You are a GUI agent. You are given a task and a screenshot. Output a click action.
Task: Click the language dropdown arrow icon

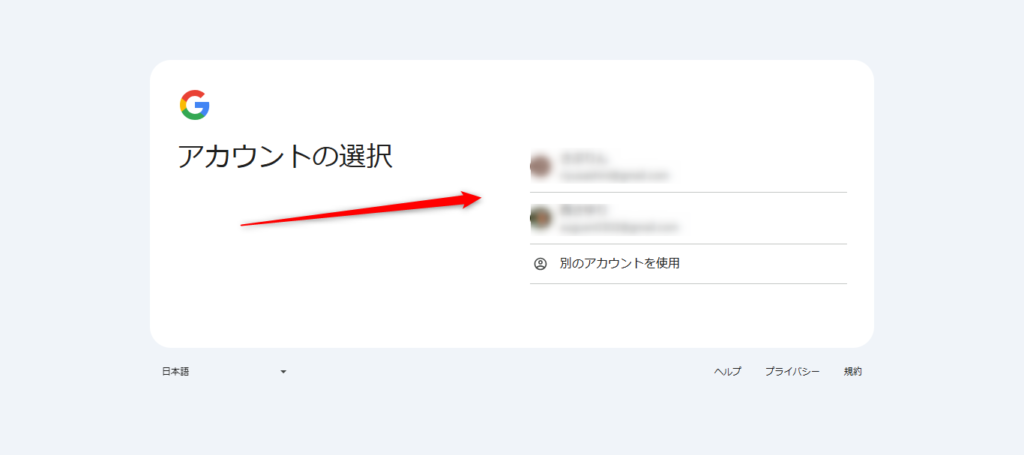[x=283, y=372]
